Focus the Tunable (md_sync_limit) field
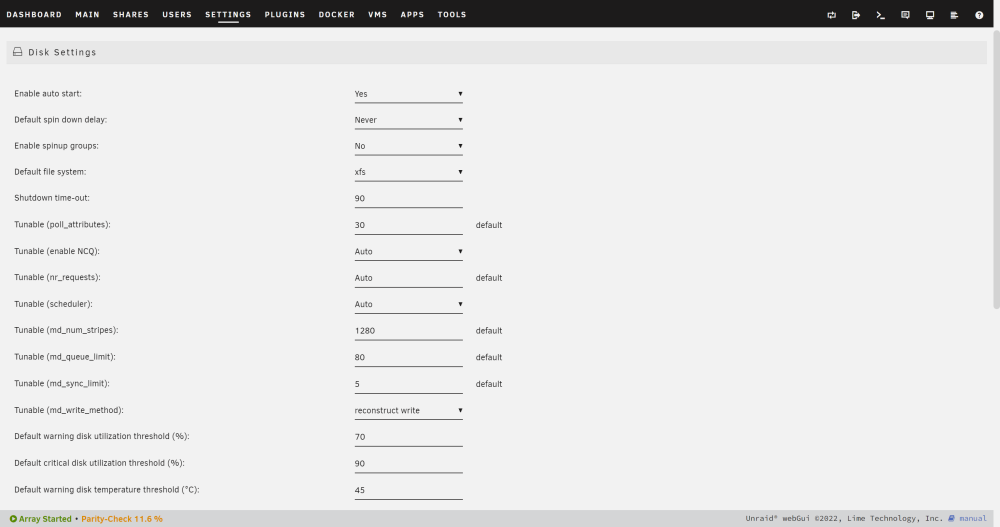The width and height of the screenshot is (1000, 527). coord(408,384)
